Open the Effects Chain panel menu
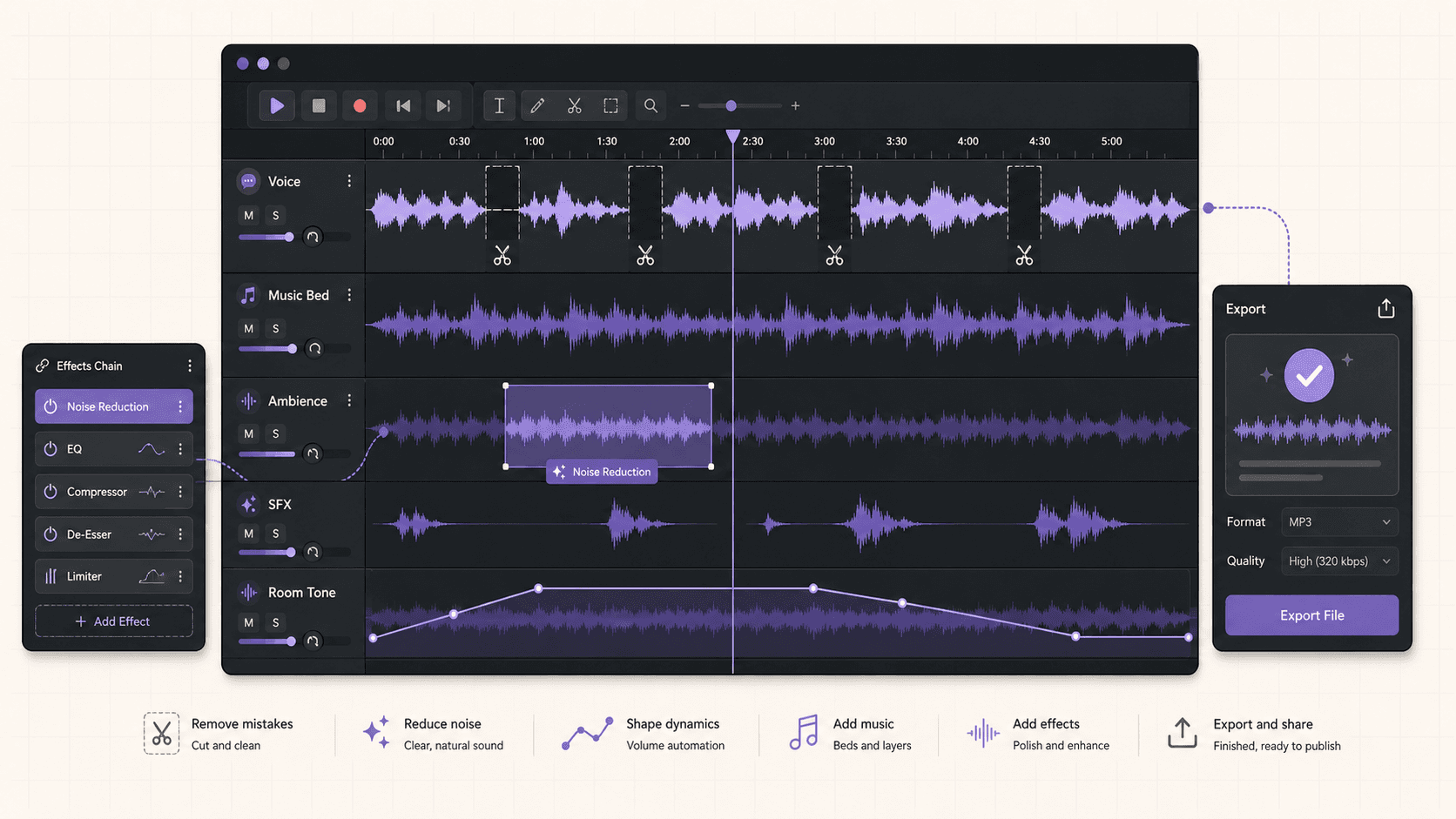This screenshot has width=1456, height=819. (x=190, y=366)
